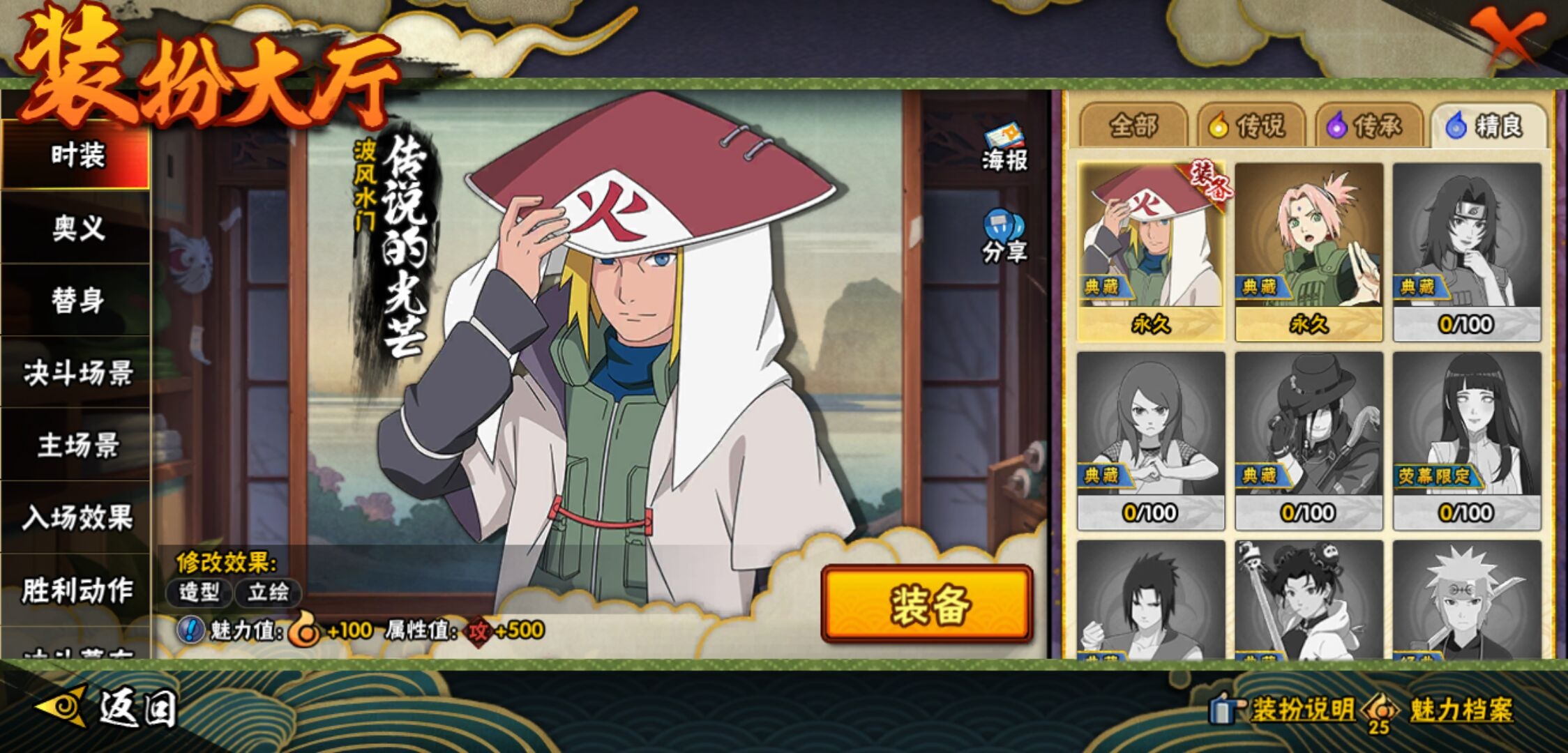
Task: Open the 奥义 category in sidebar
Action: click(77, 228)
